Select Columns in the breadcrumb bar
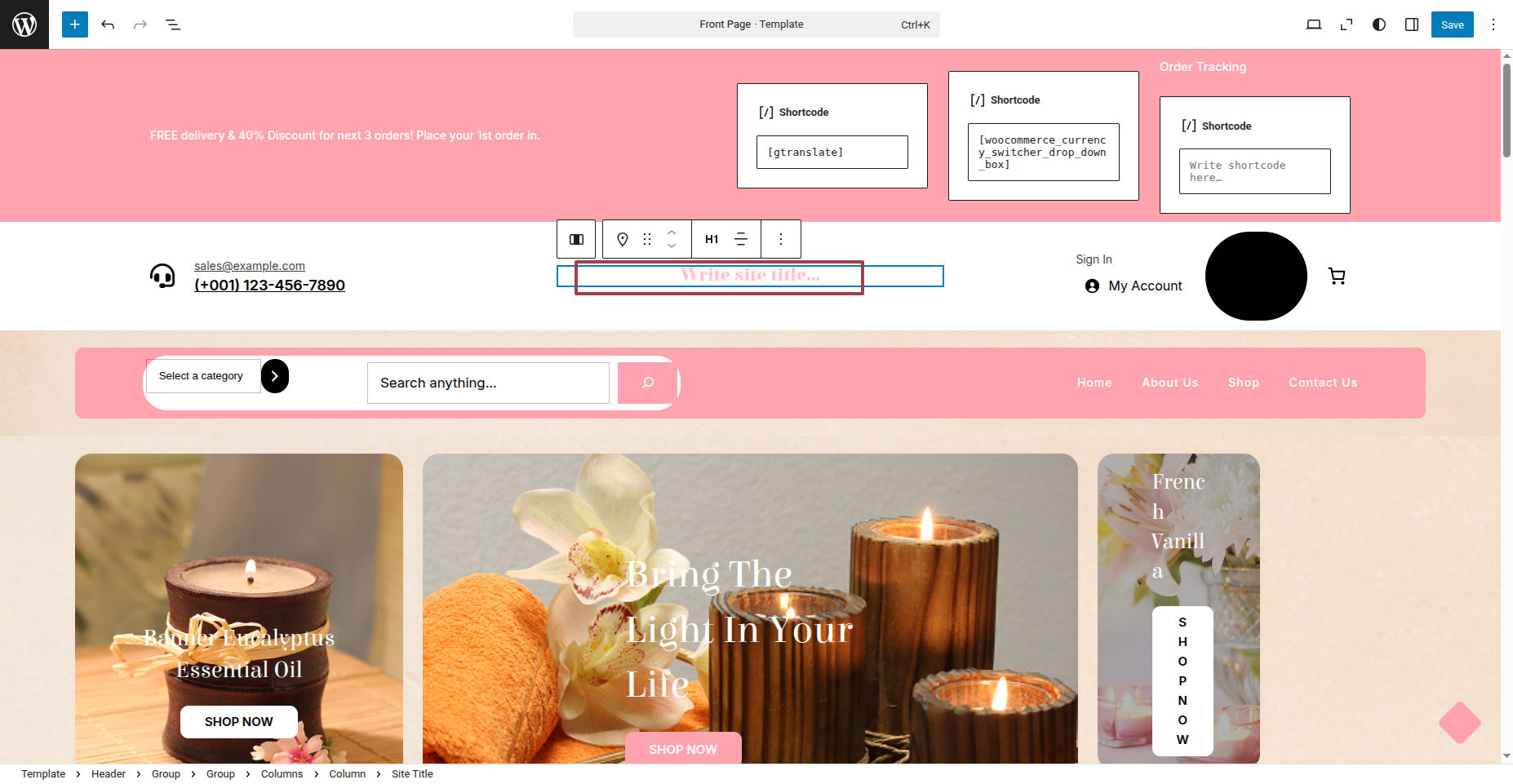1513x784 pixels. pos(282,773)
